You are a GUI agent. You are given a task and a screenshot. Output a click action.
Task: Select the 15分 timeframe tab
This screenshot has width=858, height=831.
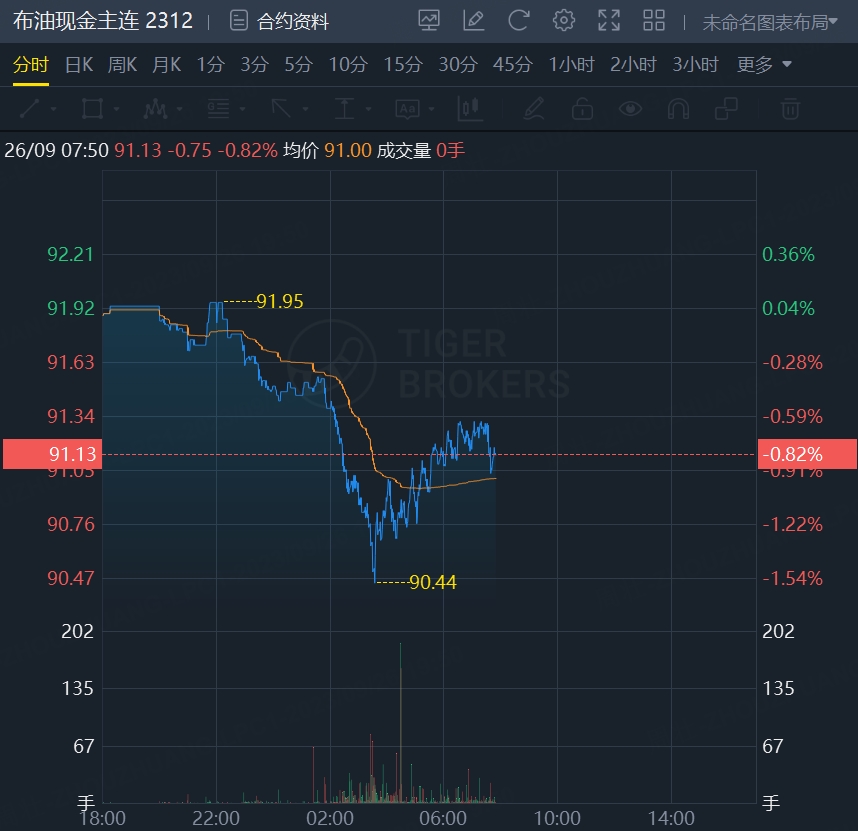click(x=403, y=65)
